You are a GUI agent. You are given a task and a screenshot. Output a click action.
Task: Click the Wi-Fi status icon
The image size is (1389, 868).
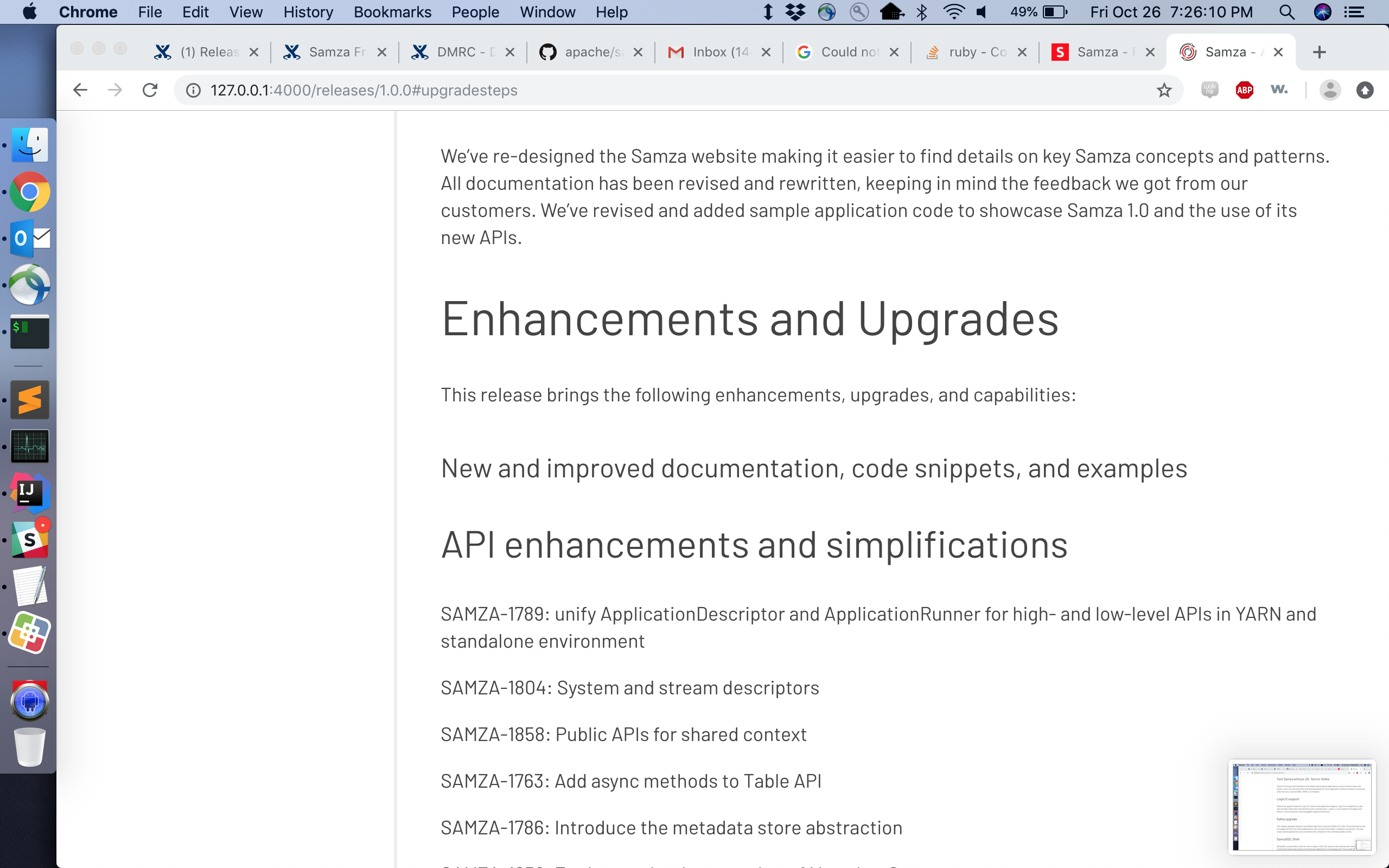click(953, 12)
